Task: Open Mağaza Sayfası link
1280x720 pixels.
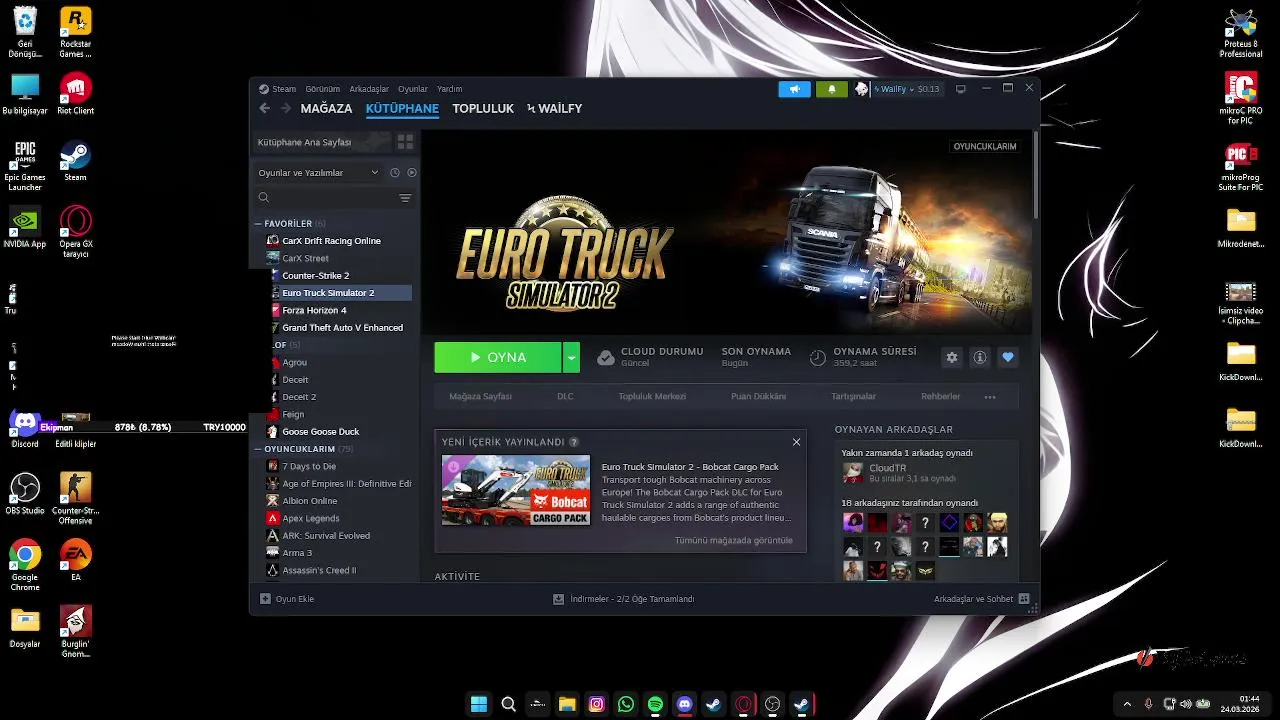Action: (x=480, y=397)
